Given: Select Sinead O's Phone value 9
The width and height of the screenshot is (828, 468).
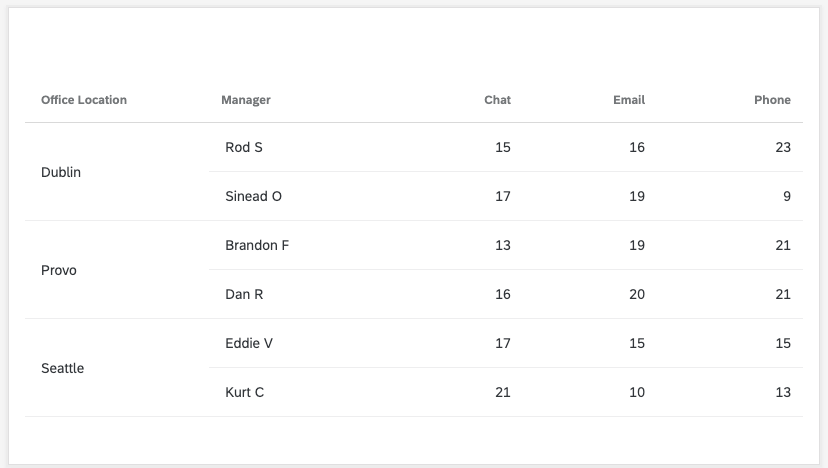Looking at the screenshot, I should click(786, 196).
